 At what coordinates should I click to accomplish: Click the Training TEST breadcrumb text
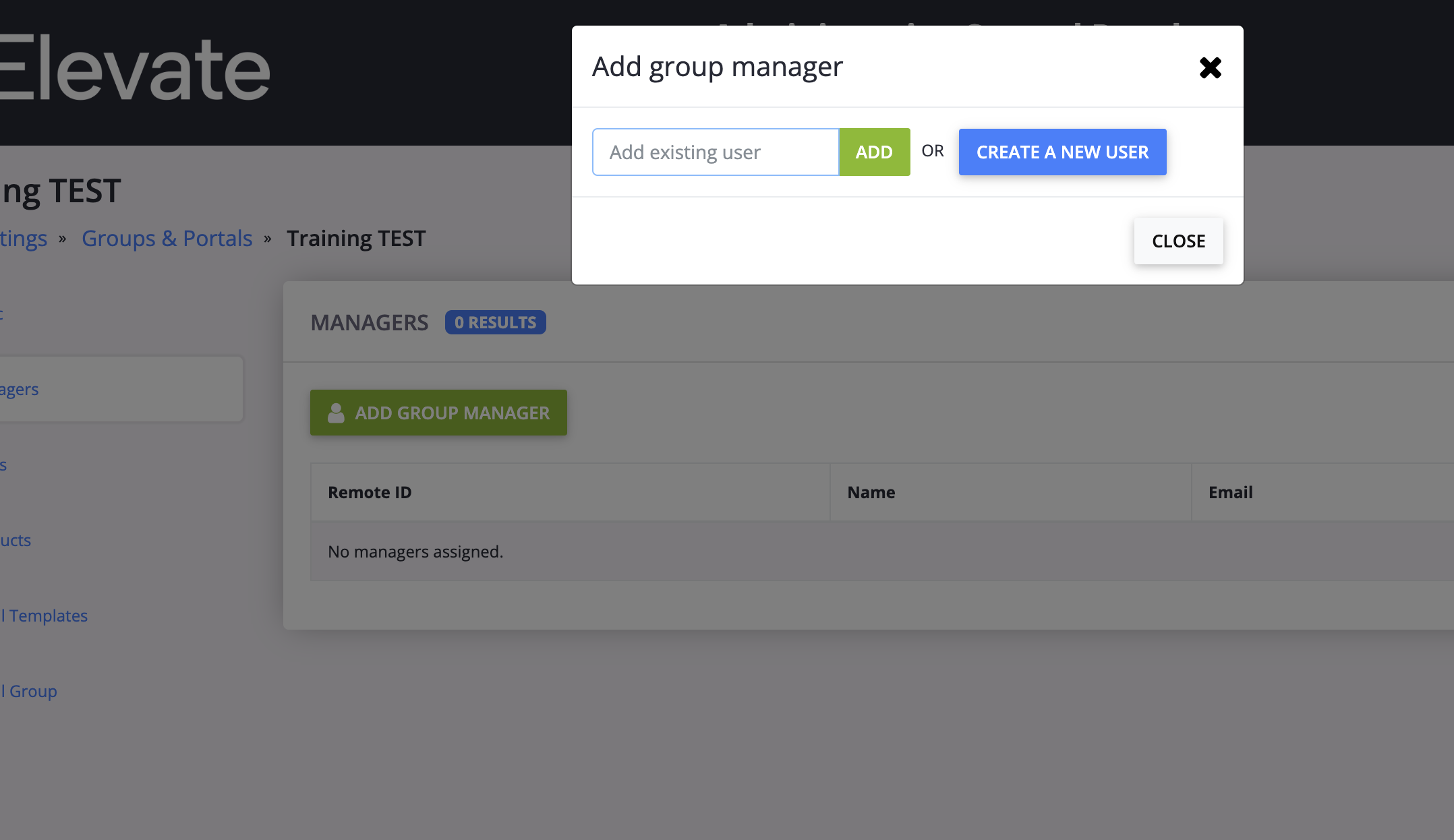click(x=356, y=238)
